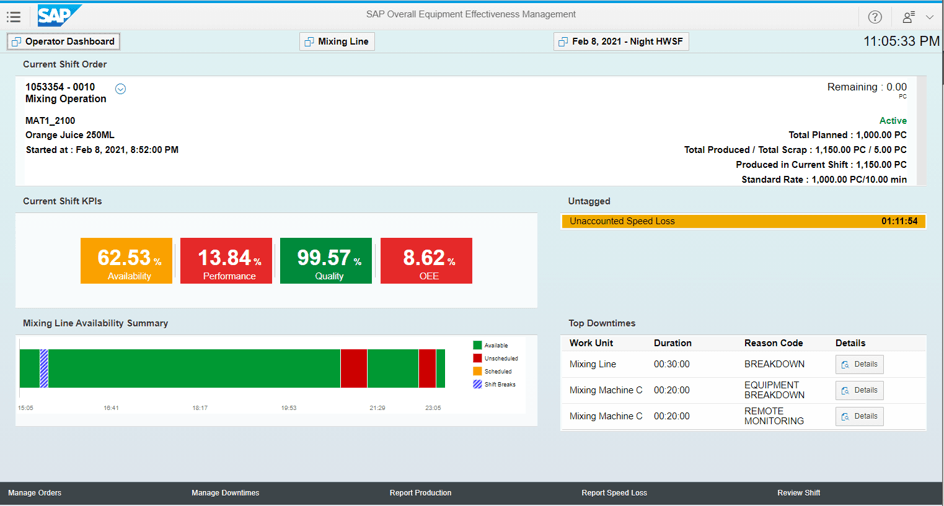Select the Quality 99.57% KPI tile
The image size is (944, 506).
tap(326, 261)
